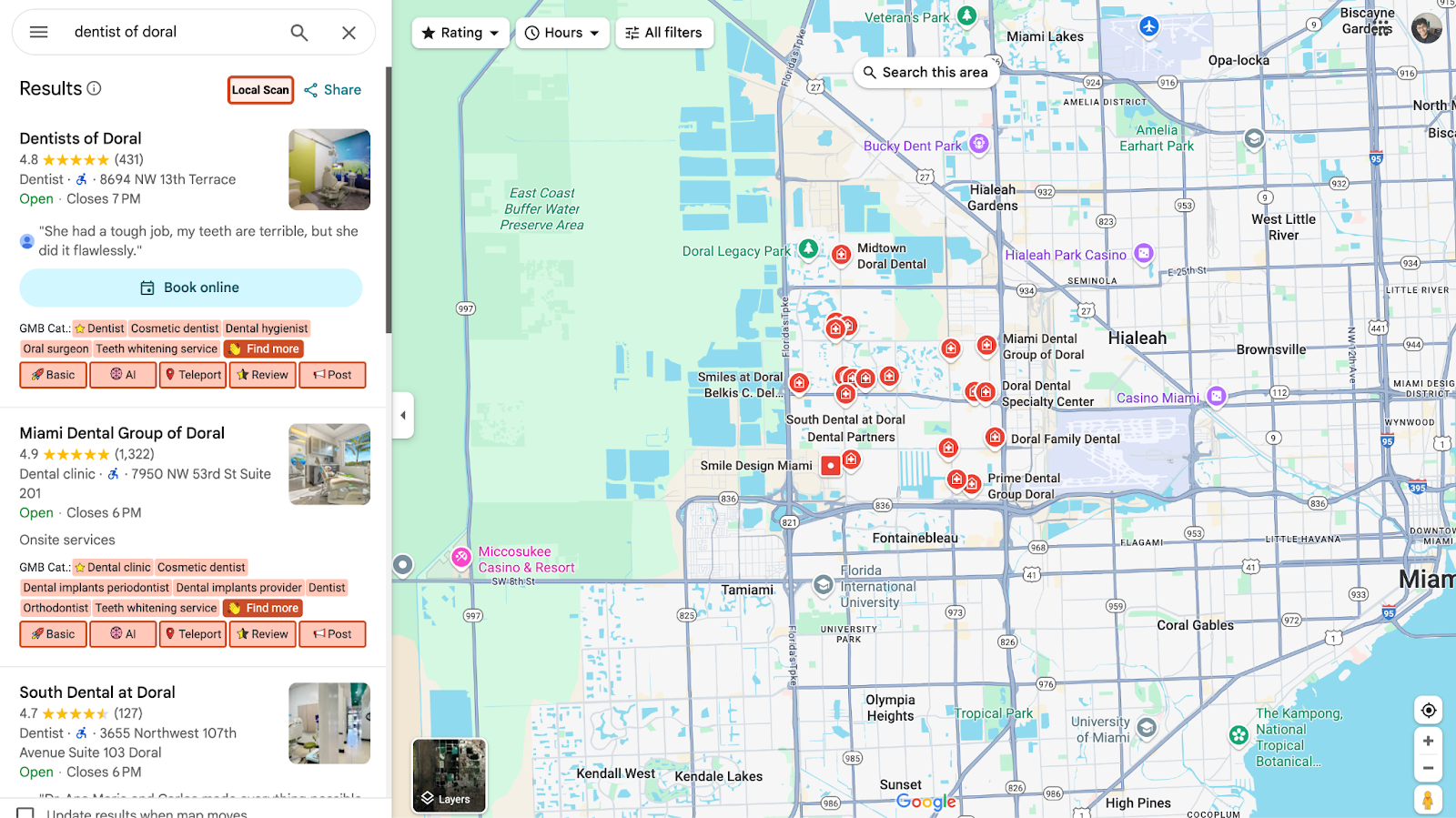Click Bucky Dent Park marker
The height and width of the screenshot is (818, 1456).
[x=979, y=143]
